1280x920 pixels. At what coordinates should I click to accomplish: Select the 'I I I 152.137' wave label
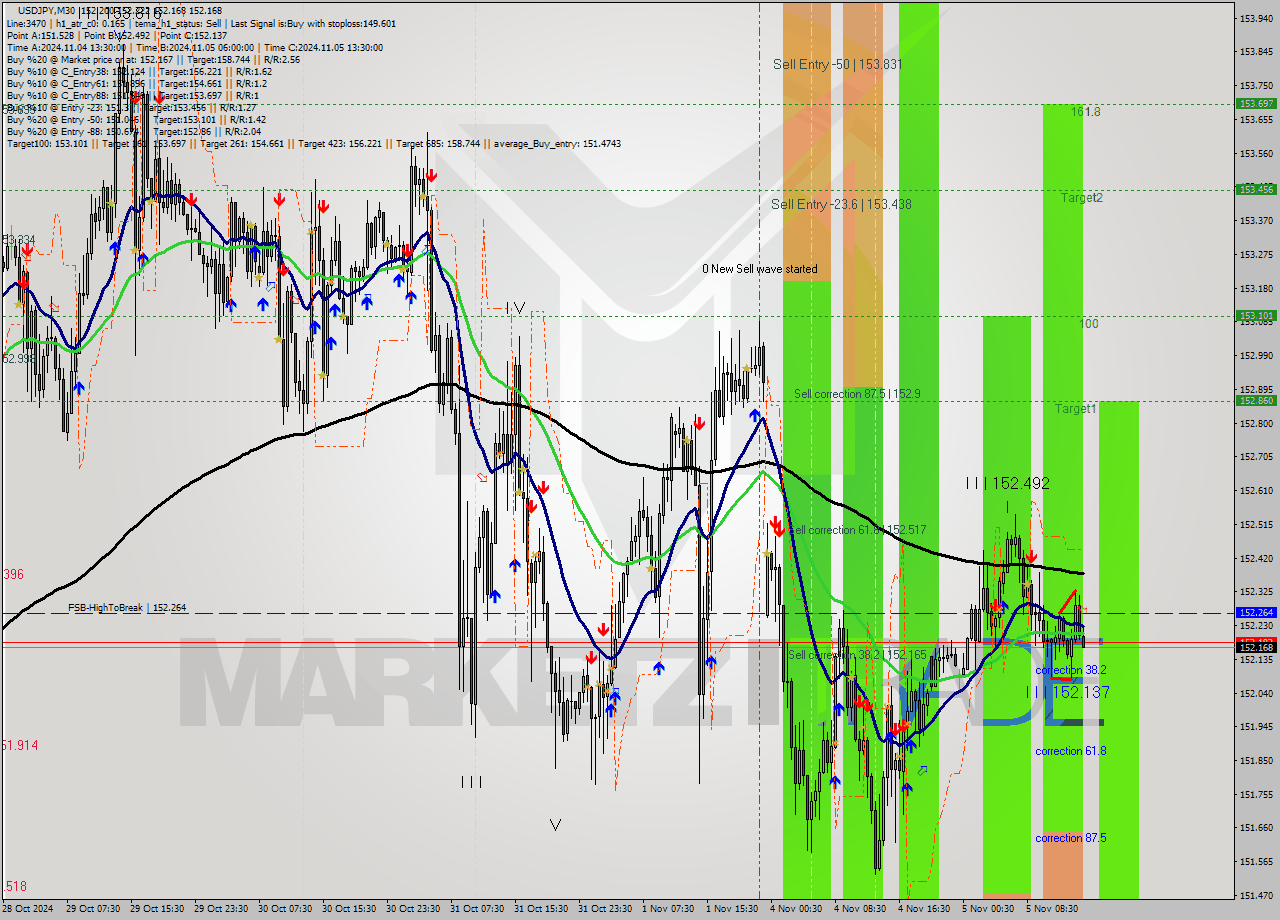(1067, 692)
